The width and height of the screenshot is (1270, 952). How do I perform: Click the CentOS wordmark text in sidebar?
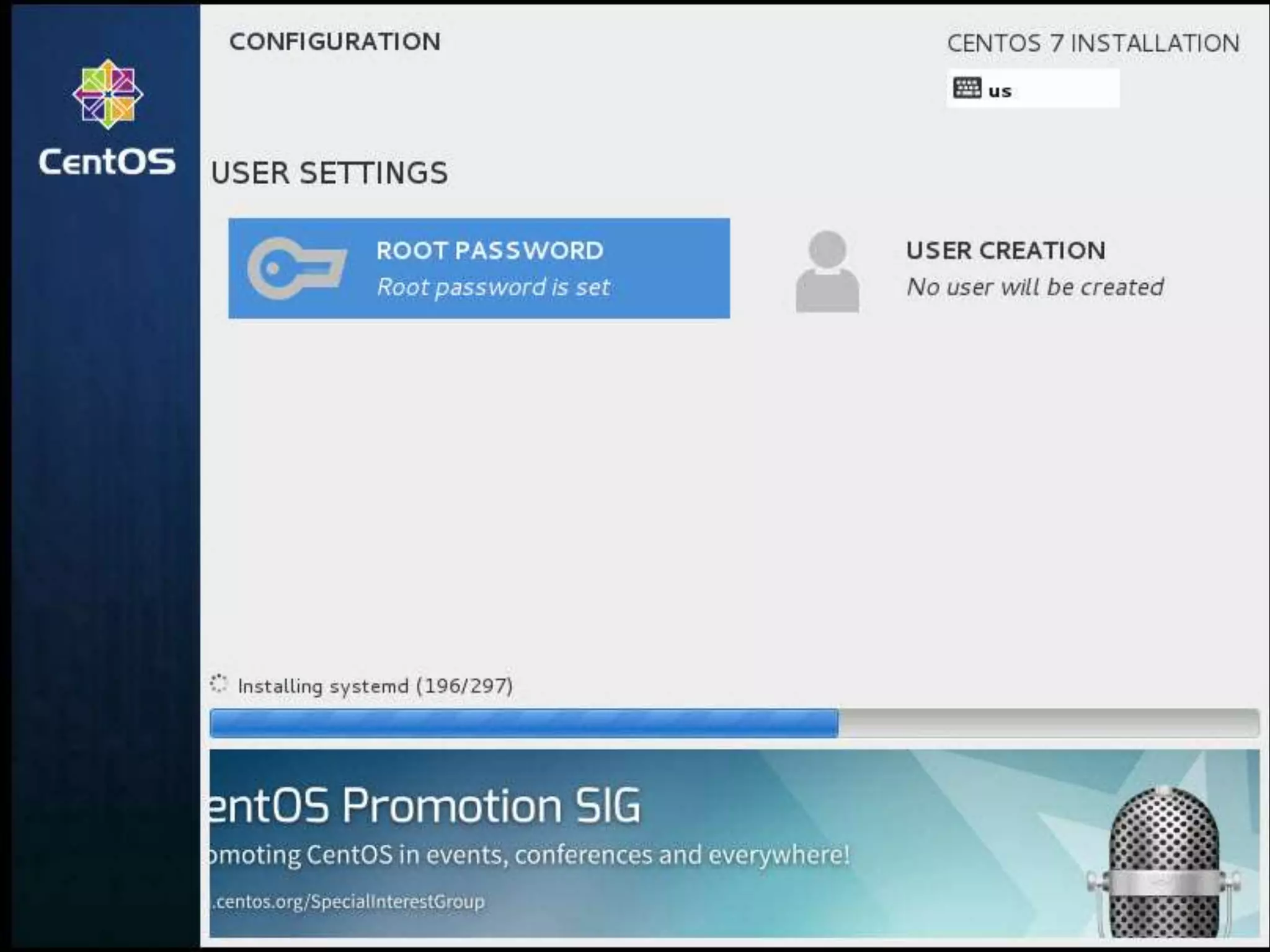click(x=107, y=162)
